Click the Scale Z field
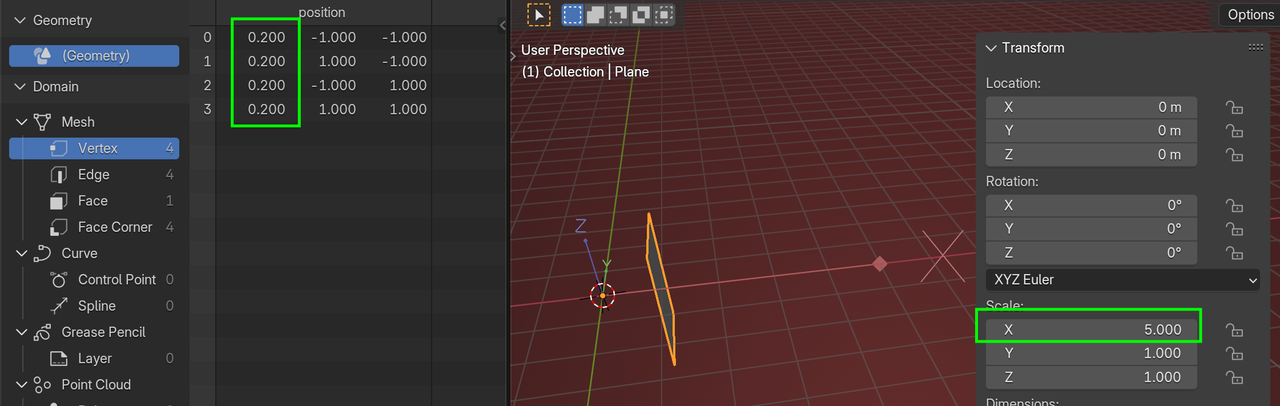The image size is (1280, 406). point(1092,377)
